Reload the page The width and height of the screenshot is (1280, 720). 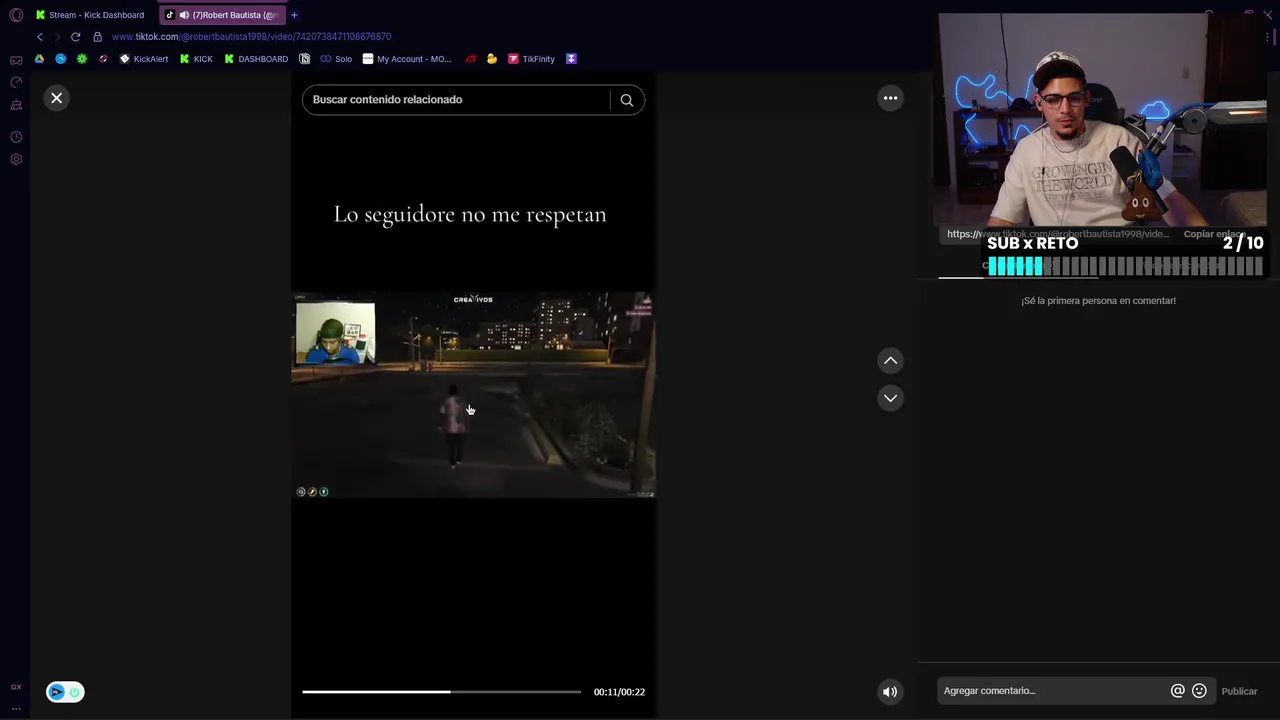[x=75, y=37]
